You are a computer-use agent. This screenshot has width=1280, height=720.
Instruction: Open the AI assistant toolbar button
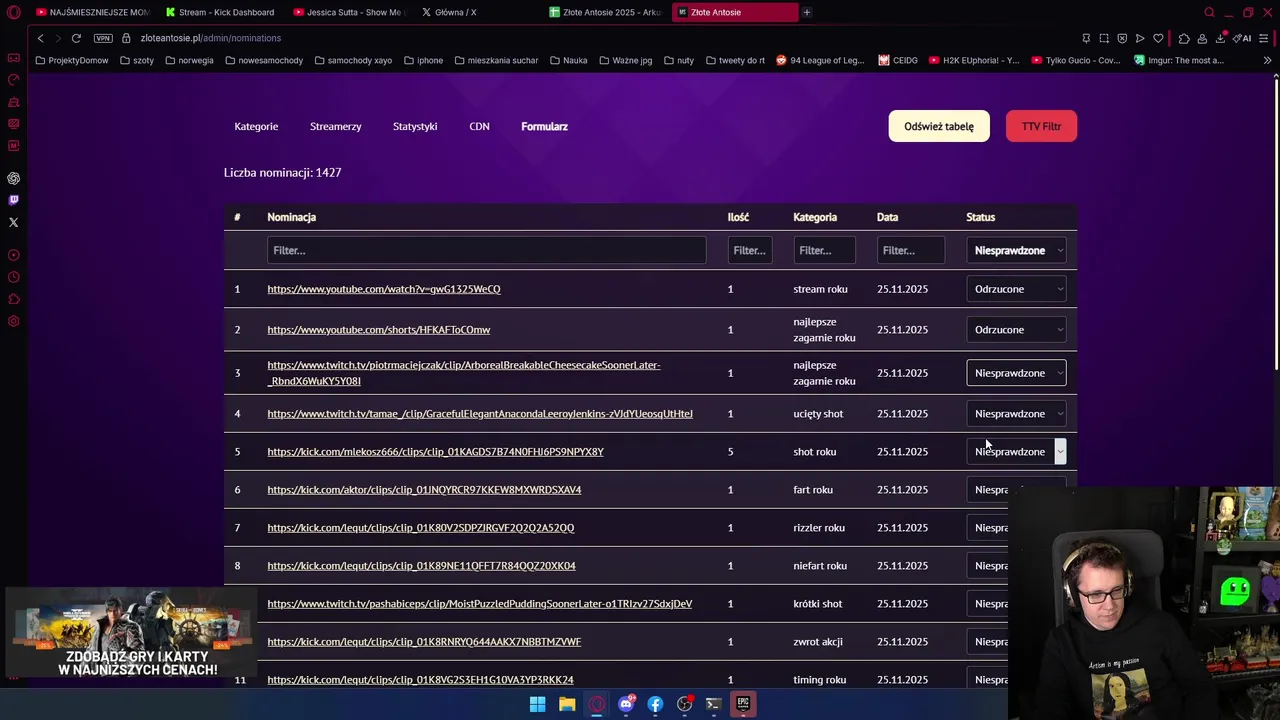[1242, 38]
